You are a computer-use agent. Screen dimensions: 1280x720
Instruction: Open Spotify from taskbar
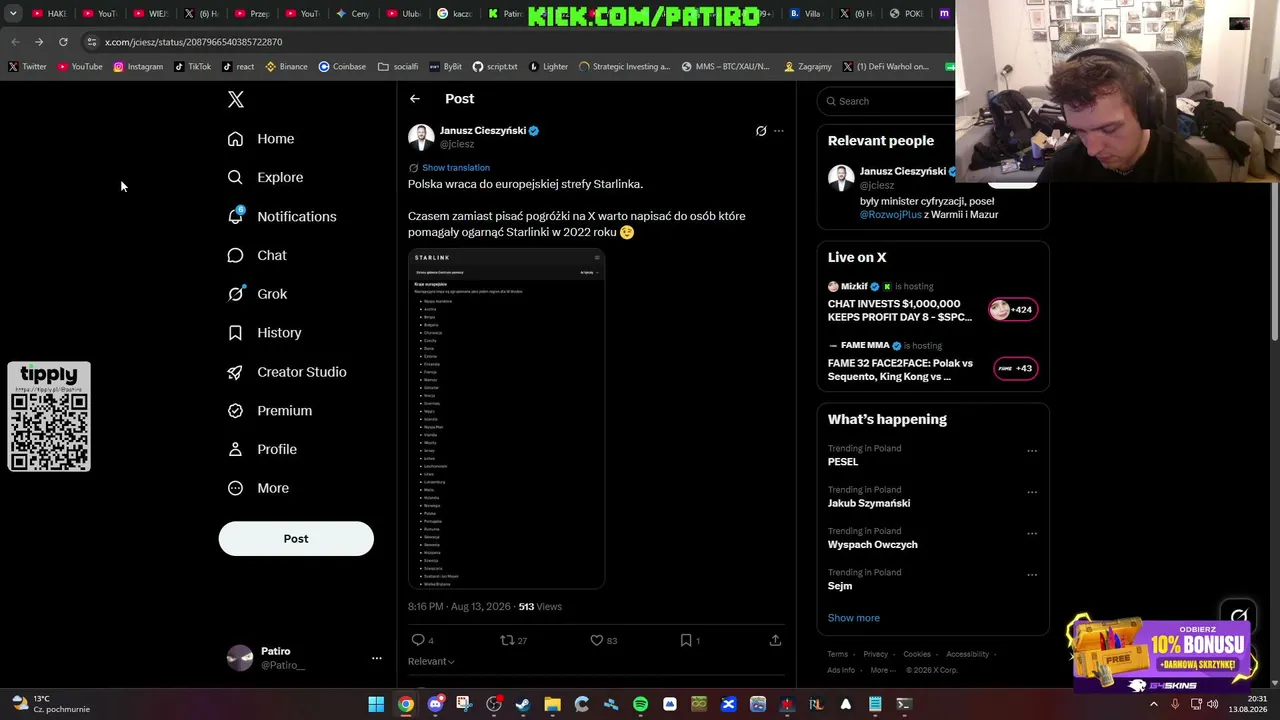click(640, 704)
